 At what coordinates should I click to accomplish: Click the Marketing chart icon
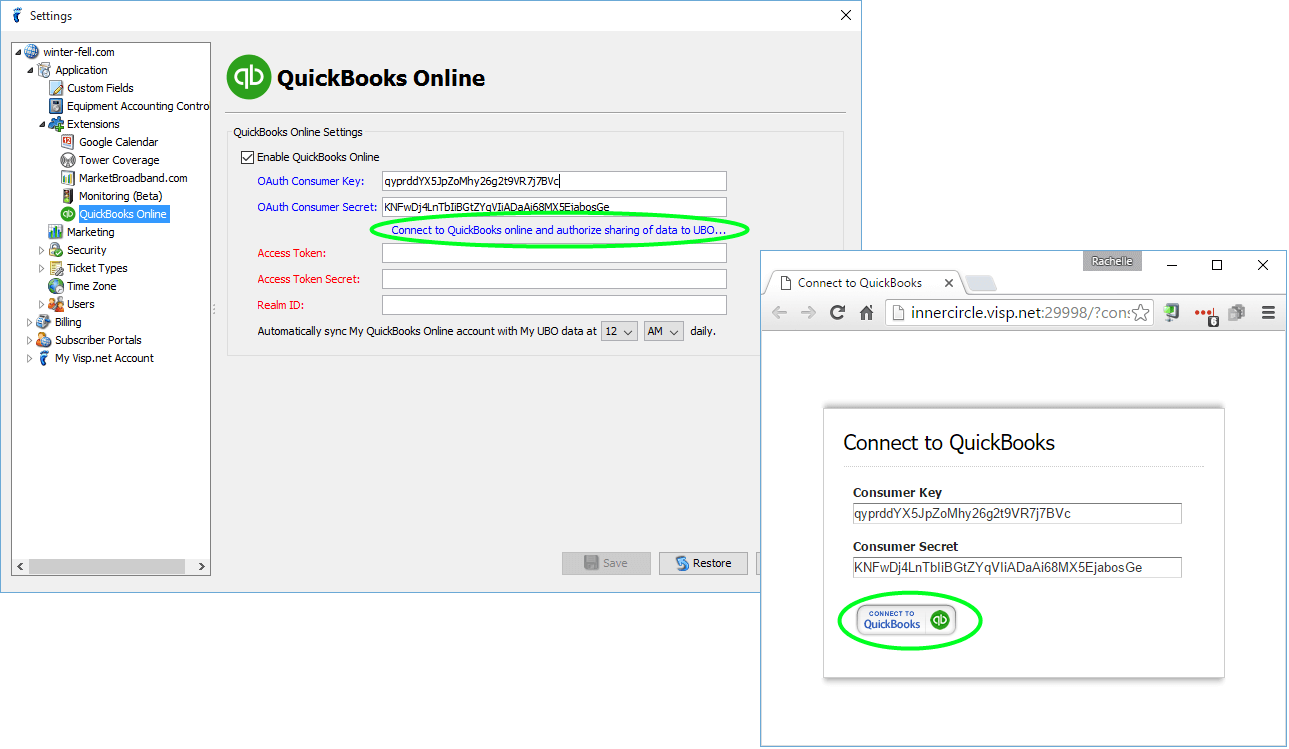pyautogui.click(x=56, y=232)
